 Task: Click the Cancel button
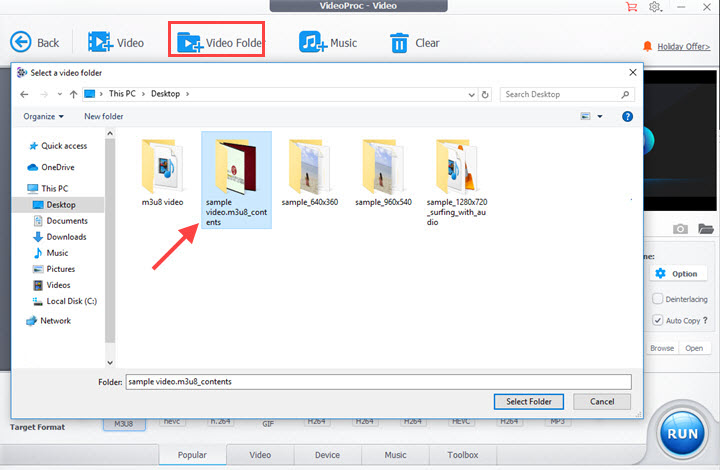(602, 402)
